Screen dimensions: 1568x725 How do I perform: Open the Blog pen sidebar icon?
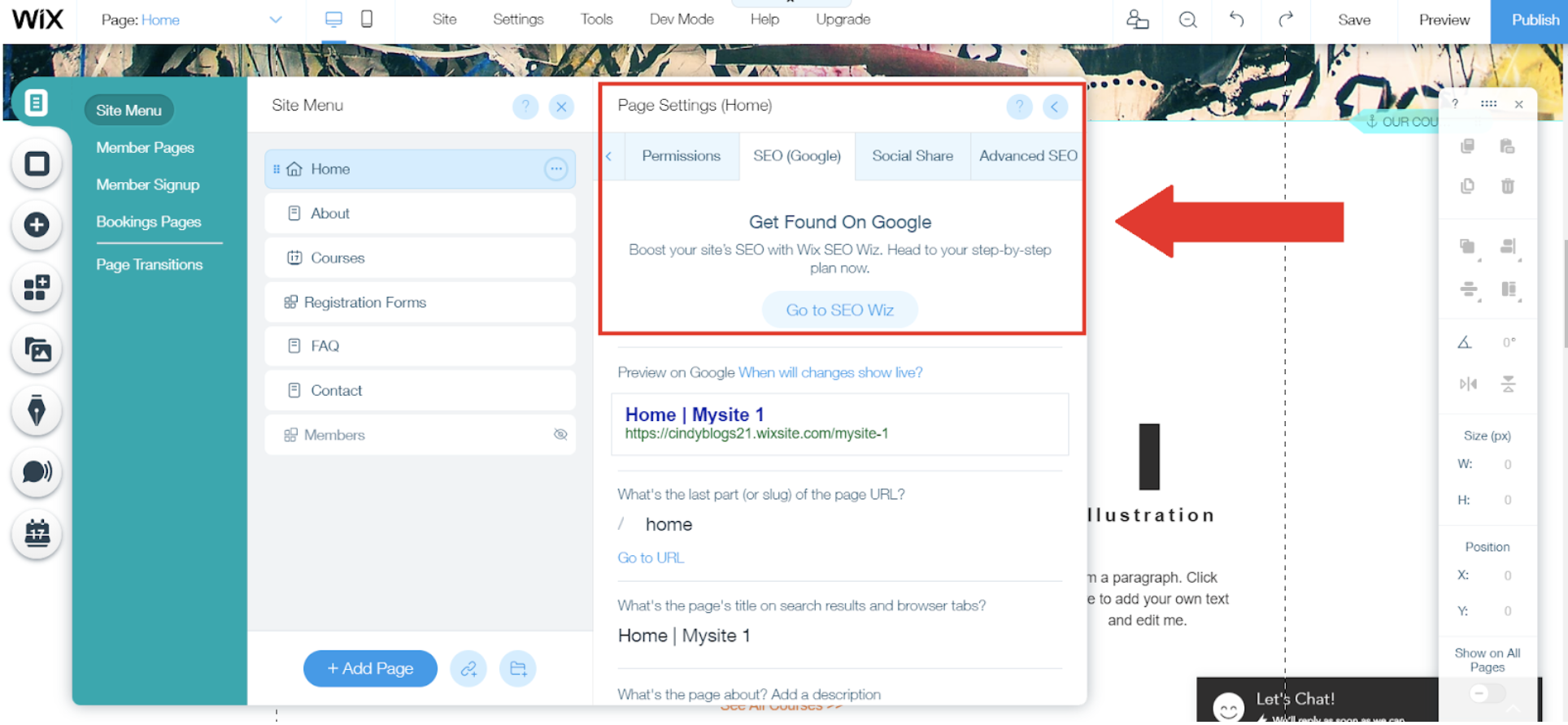tap(37, 410)
